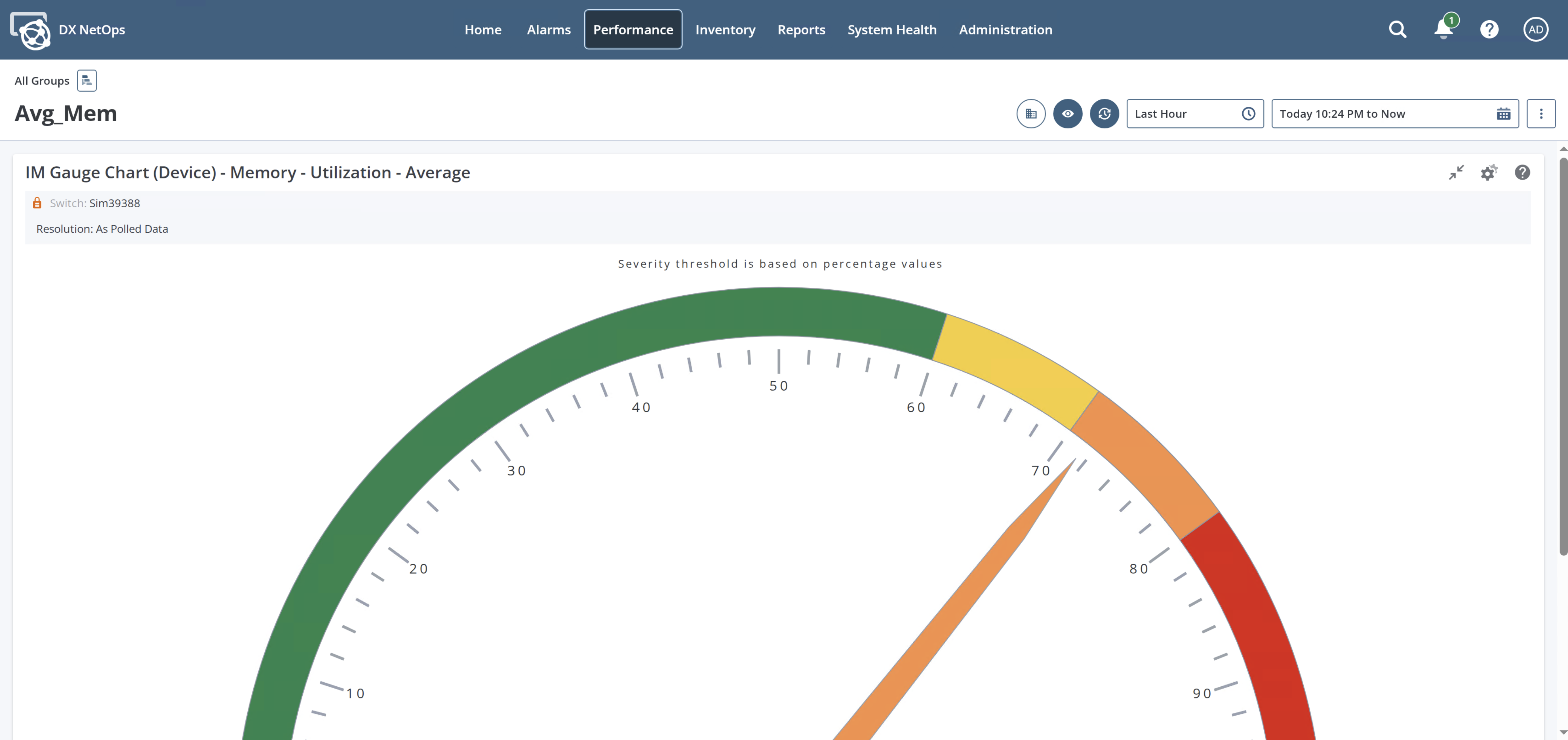Toggle the eye visibility button
This screenshot has height=740, width=1568.
point(1068,114)
